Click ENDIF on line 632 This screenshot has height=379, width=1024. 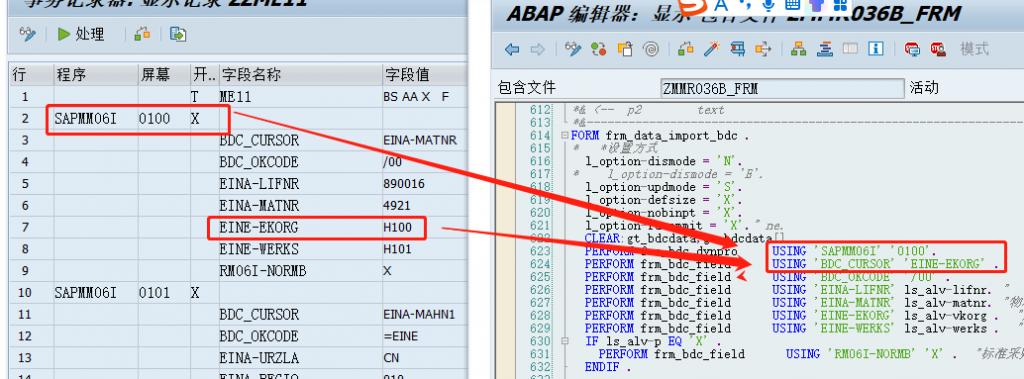[x=603, y=367]
